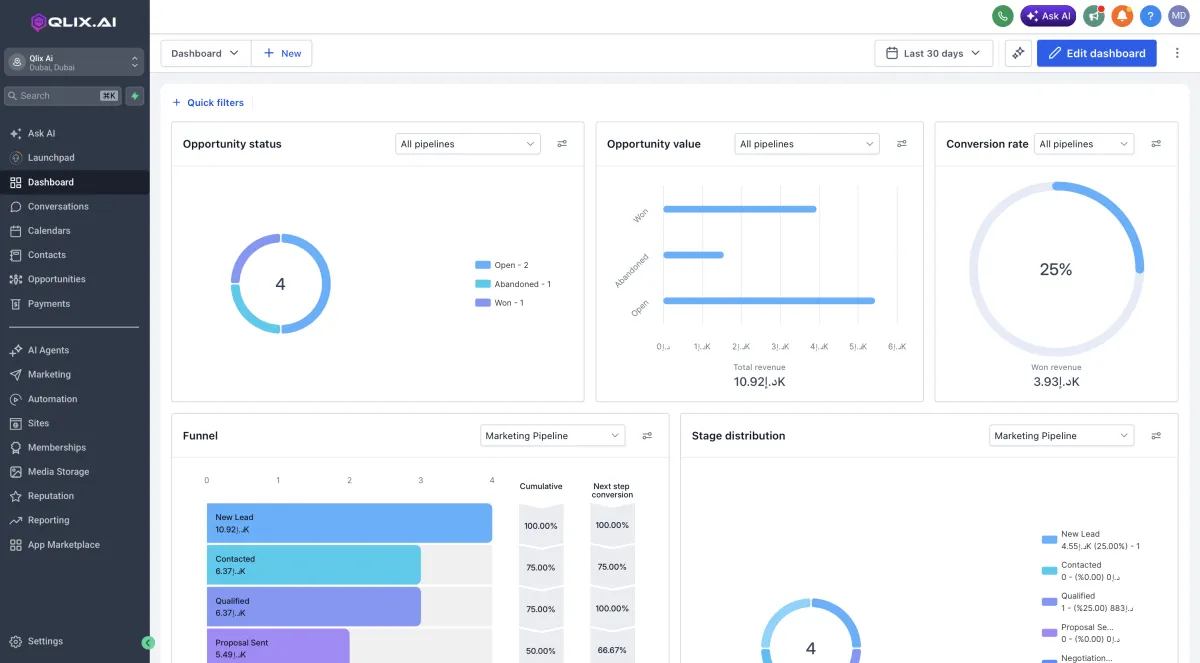The height and width of the screenshot is (663, 1200).
Task: Open the orange notifications bell
Action: tap(1122, 16)
